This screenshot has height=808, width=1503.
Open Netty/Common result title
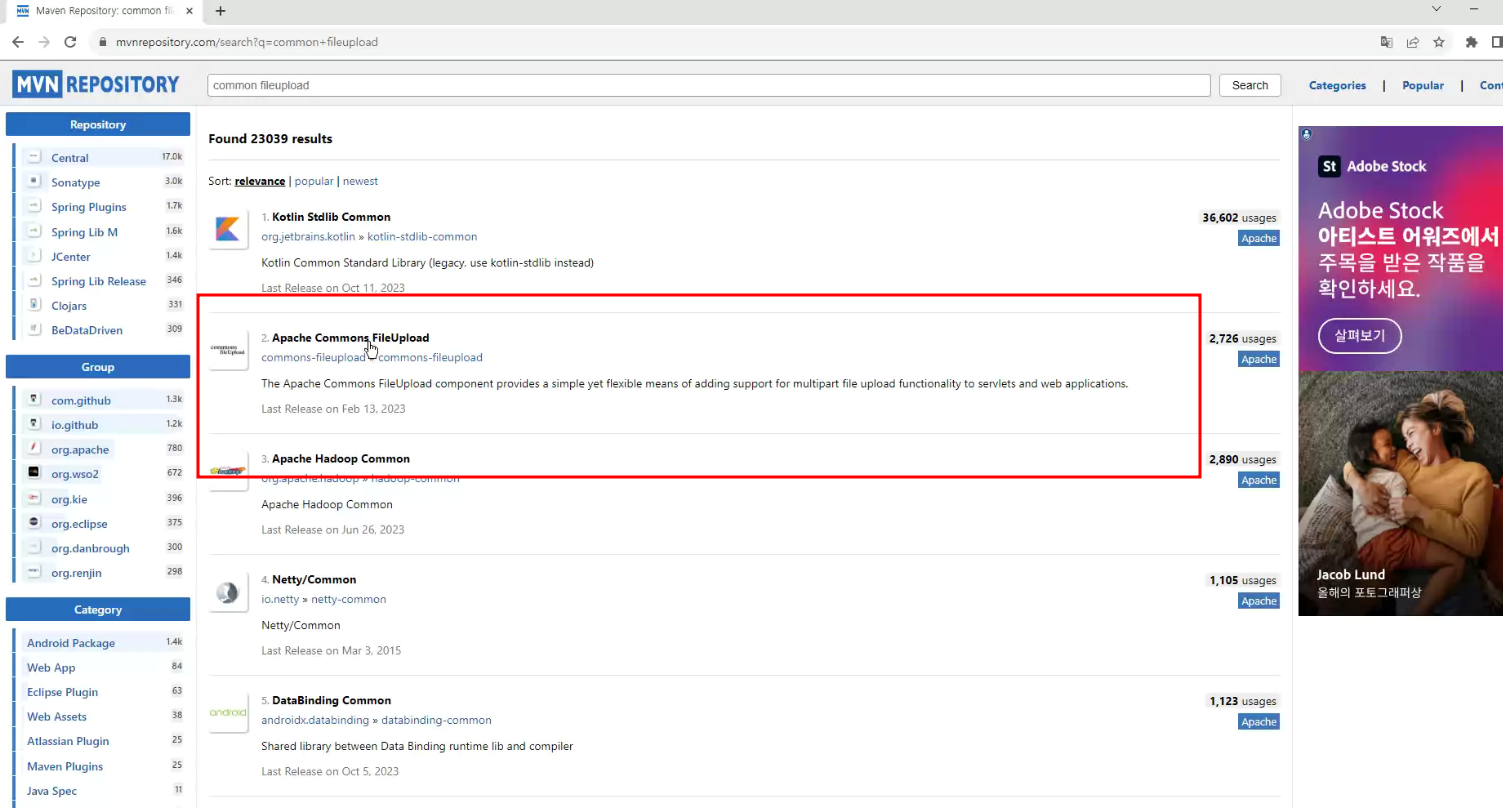[314, 580]
